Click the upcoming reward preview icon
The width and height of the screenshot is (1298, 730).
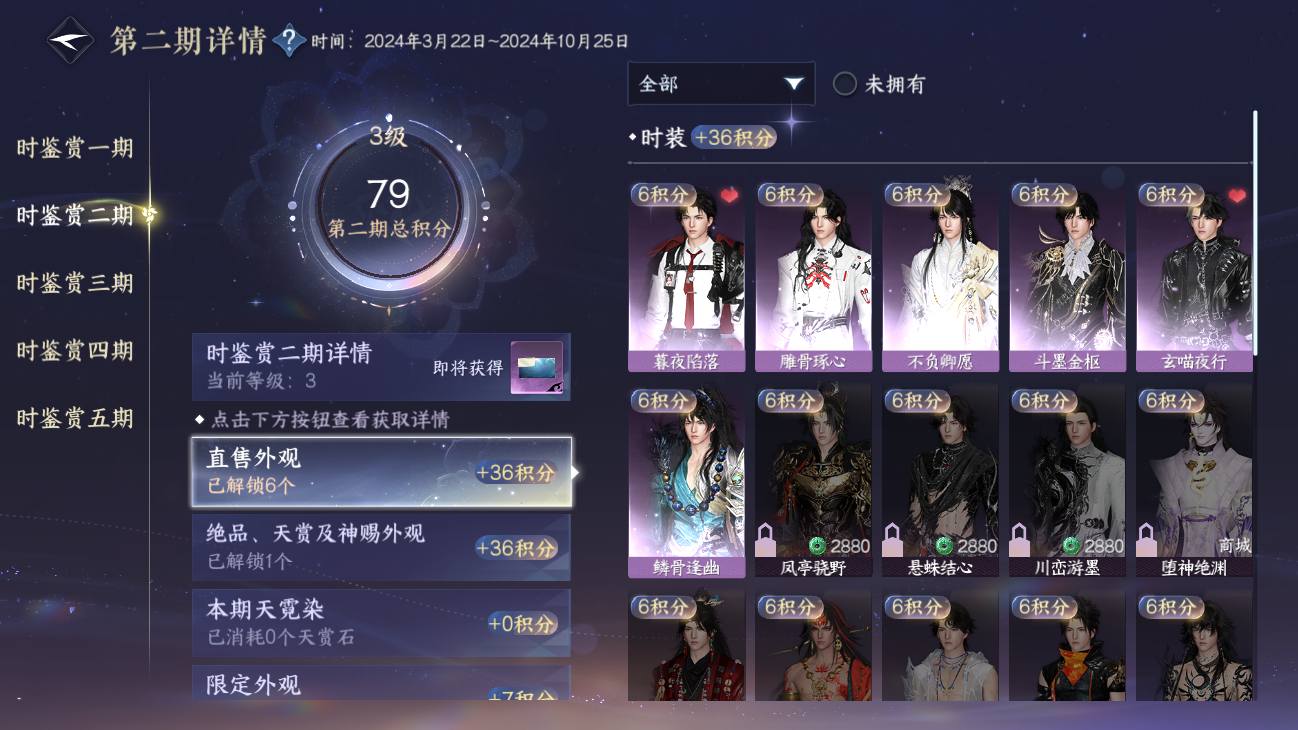[537, 367]
